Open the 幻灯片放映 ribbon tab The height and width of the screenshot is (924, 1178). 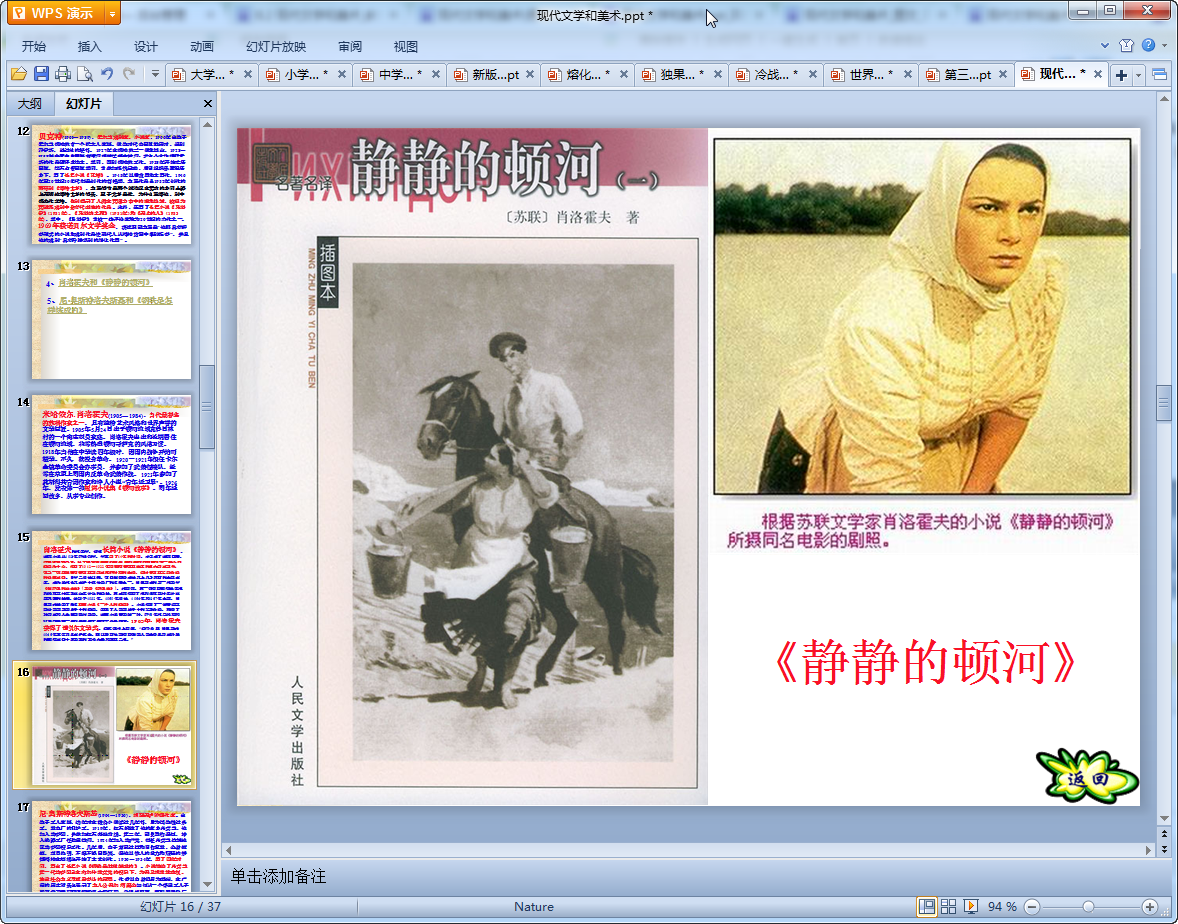[x=276, y=46]
